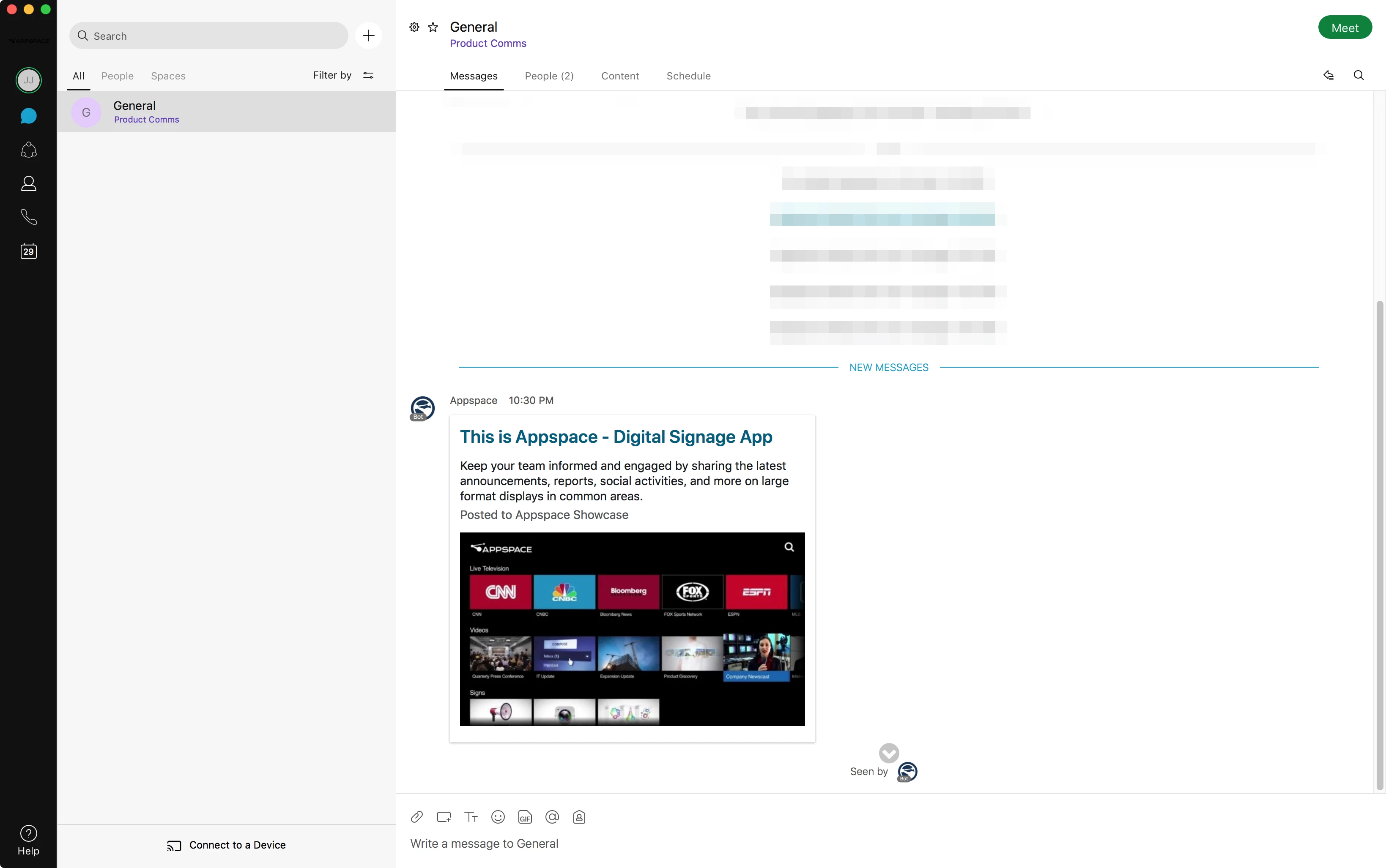Open the Teams icon in sidebar
Screen dimensions: 1386x868
(x=28, y=150)
